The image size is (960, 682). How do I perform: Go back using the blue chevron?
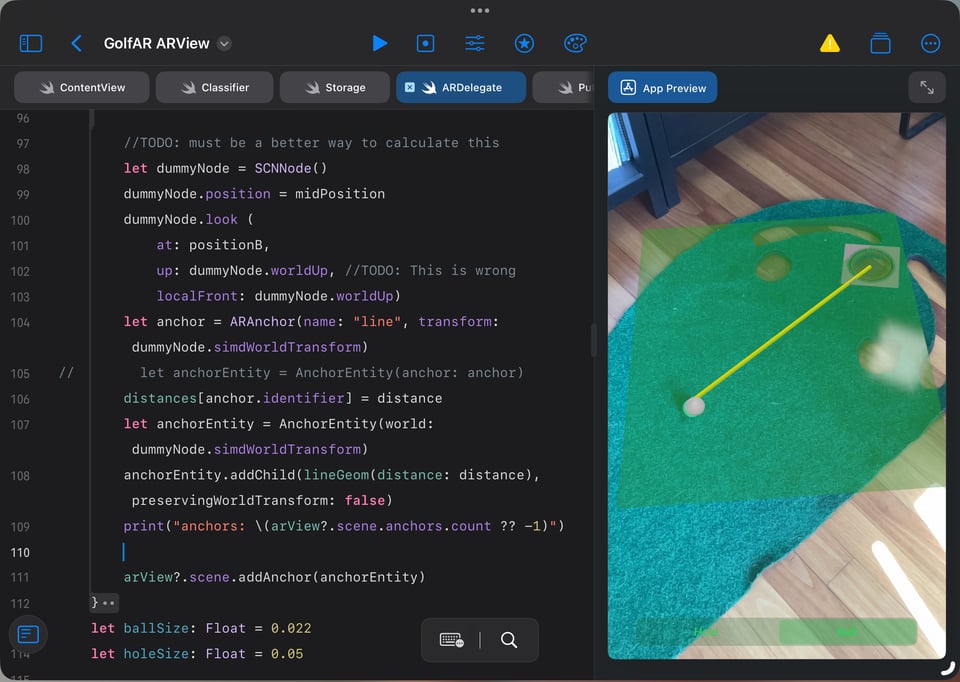[76, 43]
